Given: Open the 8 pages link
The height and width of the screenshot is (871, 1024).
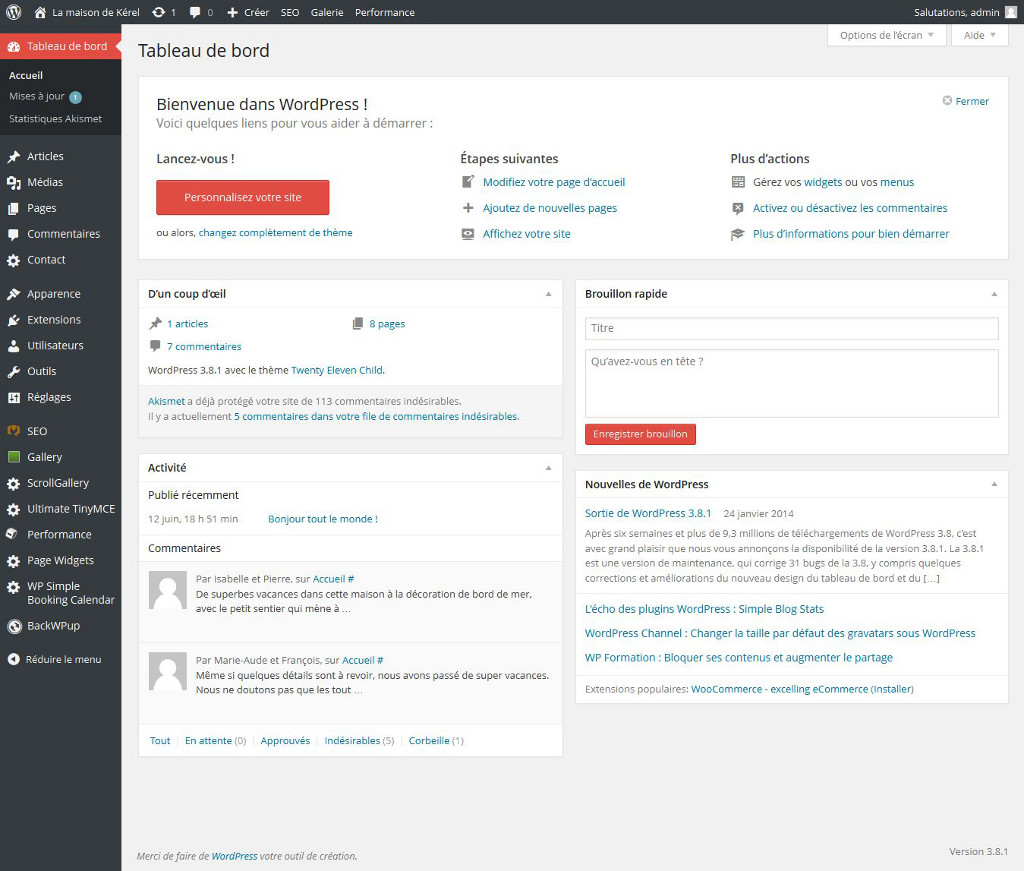Looking at the screenshot, I should [387, 324].
